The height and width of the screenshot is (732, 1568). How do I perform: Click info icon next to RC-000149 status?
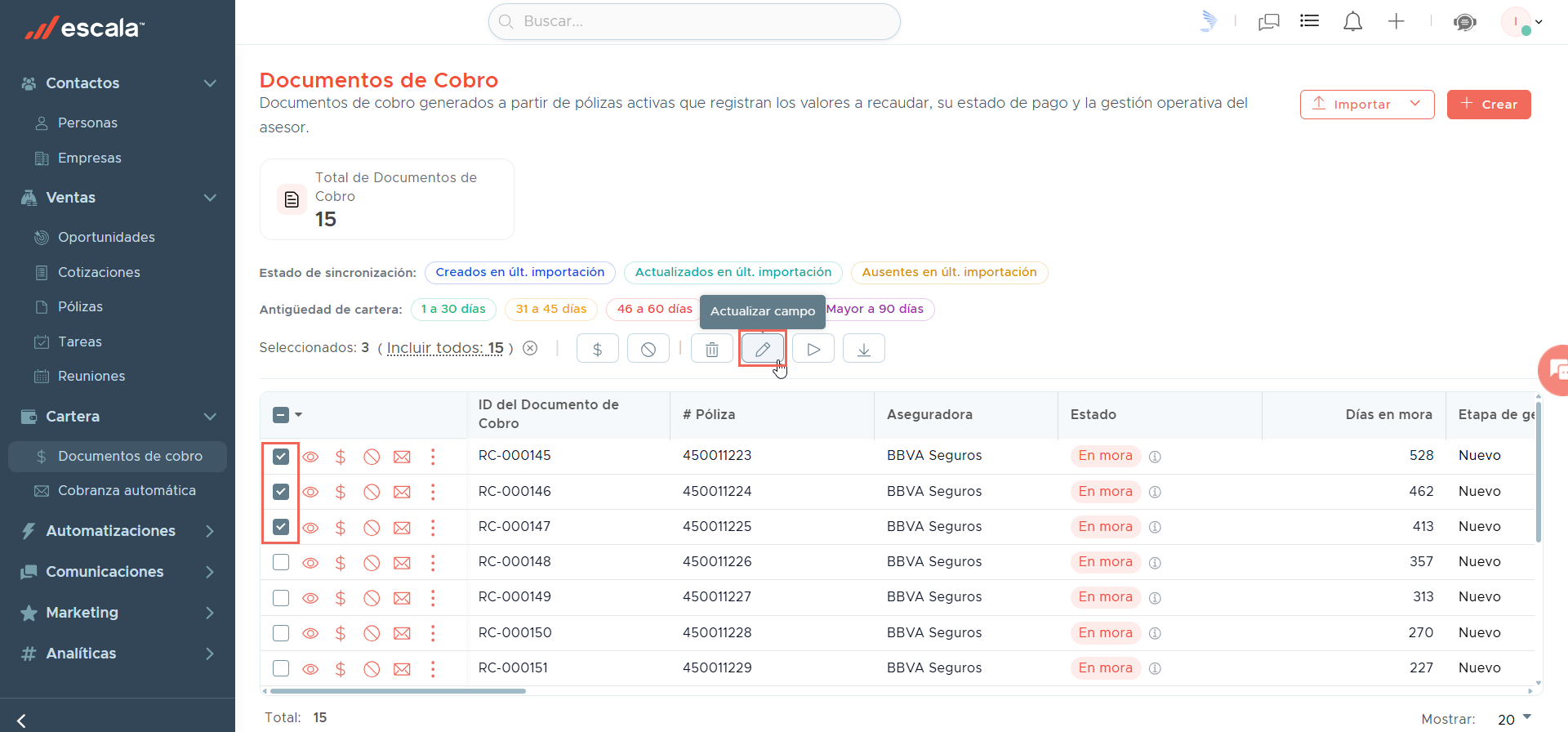point(1155,598)
